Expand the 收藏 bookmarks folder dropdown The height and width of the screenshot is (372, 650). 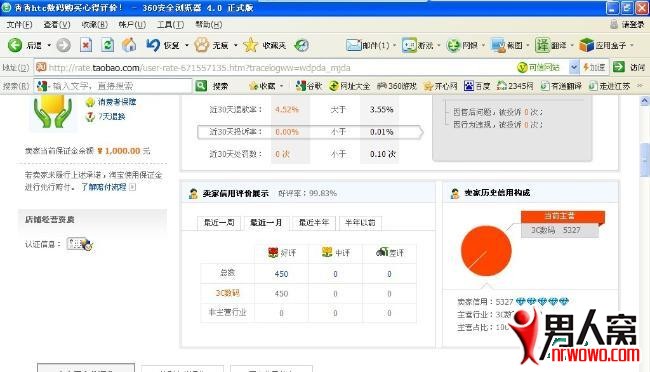coord(282,86)
